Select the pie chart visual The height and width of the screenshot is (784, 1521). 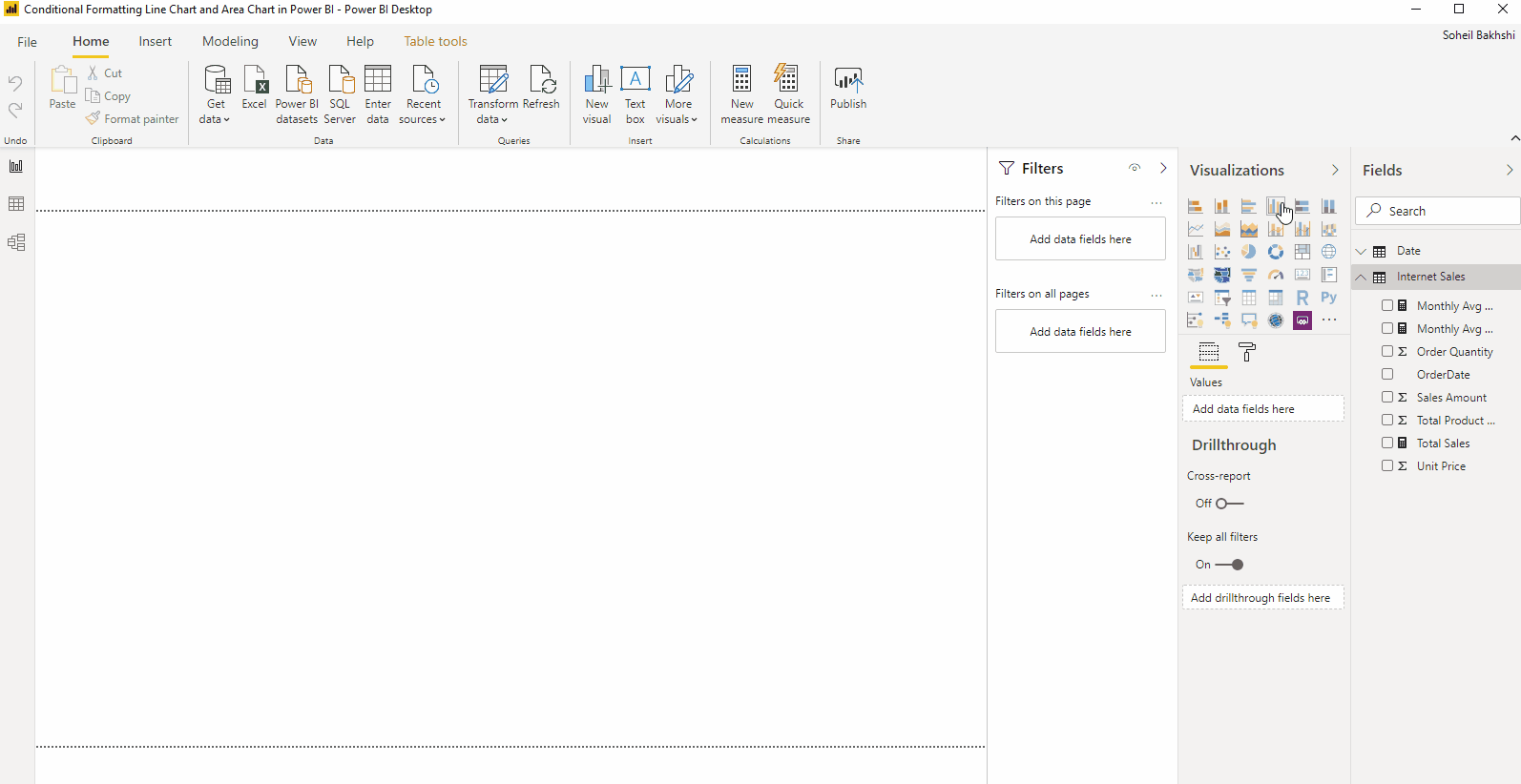tap(1248, 252)
